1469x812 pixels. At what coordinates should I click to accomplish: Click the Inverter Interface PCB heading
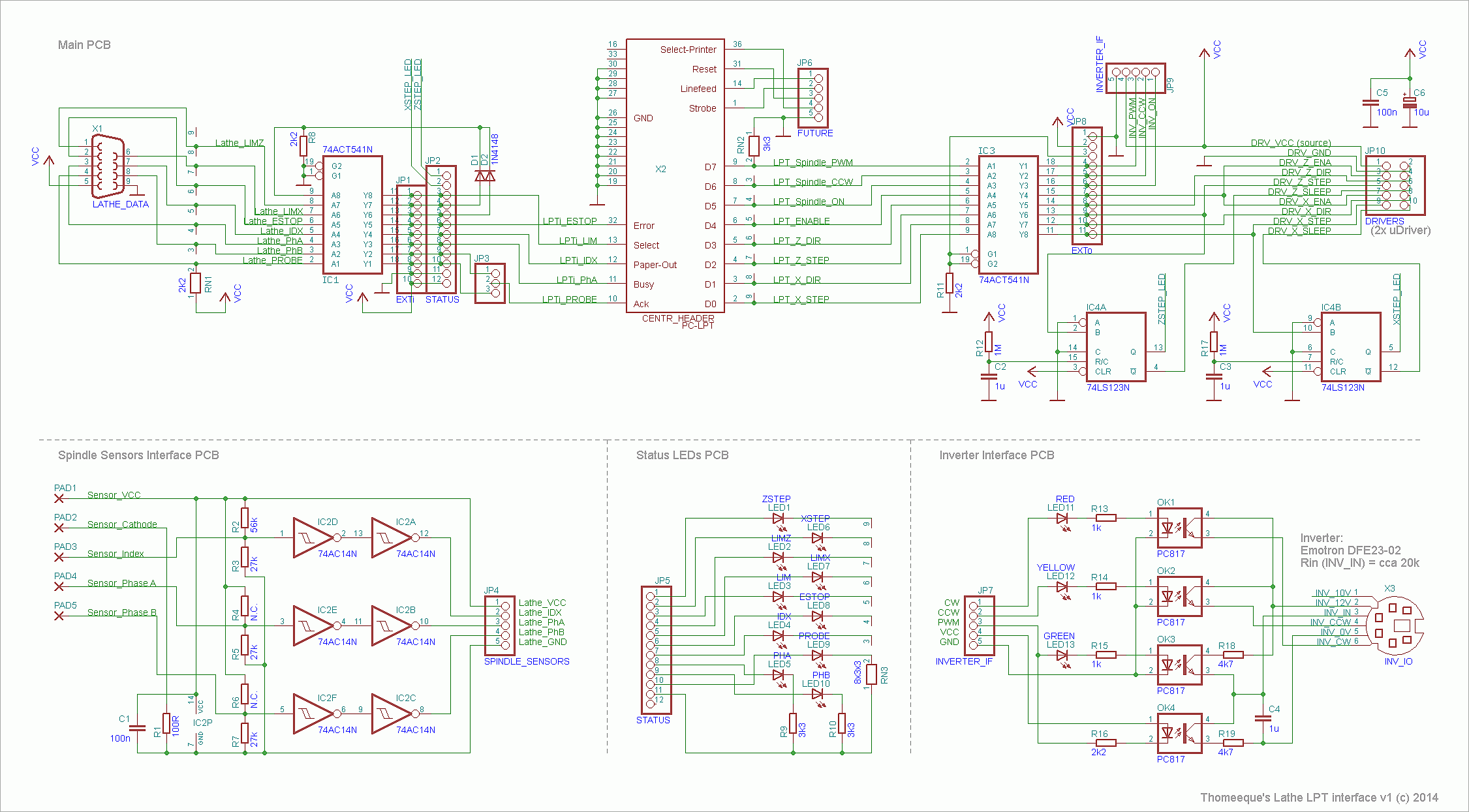pyautogui.click(x=997, y=455)
